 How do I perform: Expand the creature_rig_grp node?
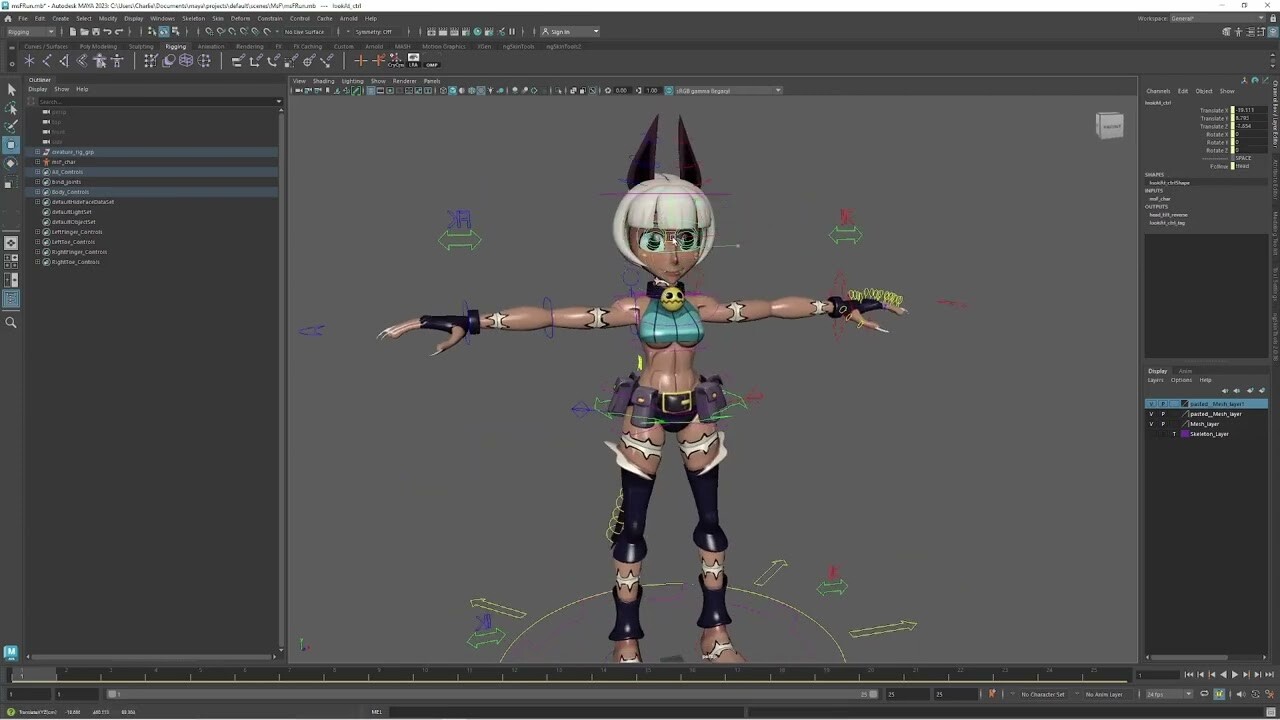tap(37, 152)
